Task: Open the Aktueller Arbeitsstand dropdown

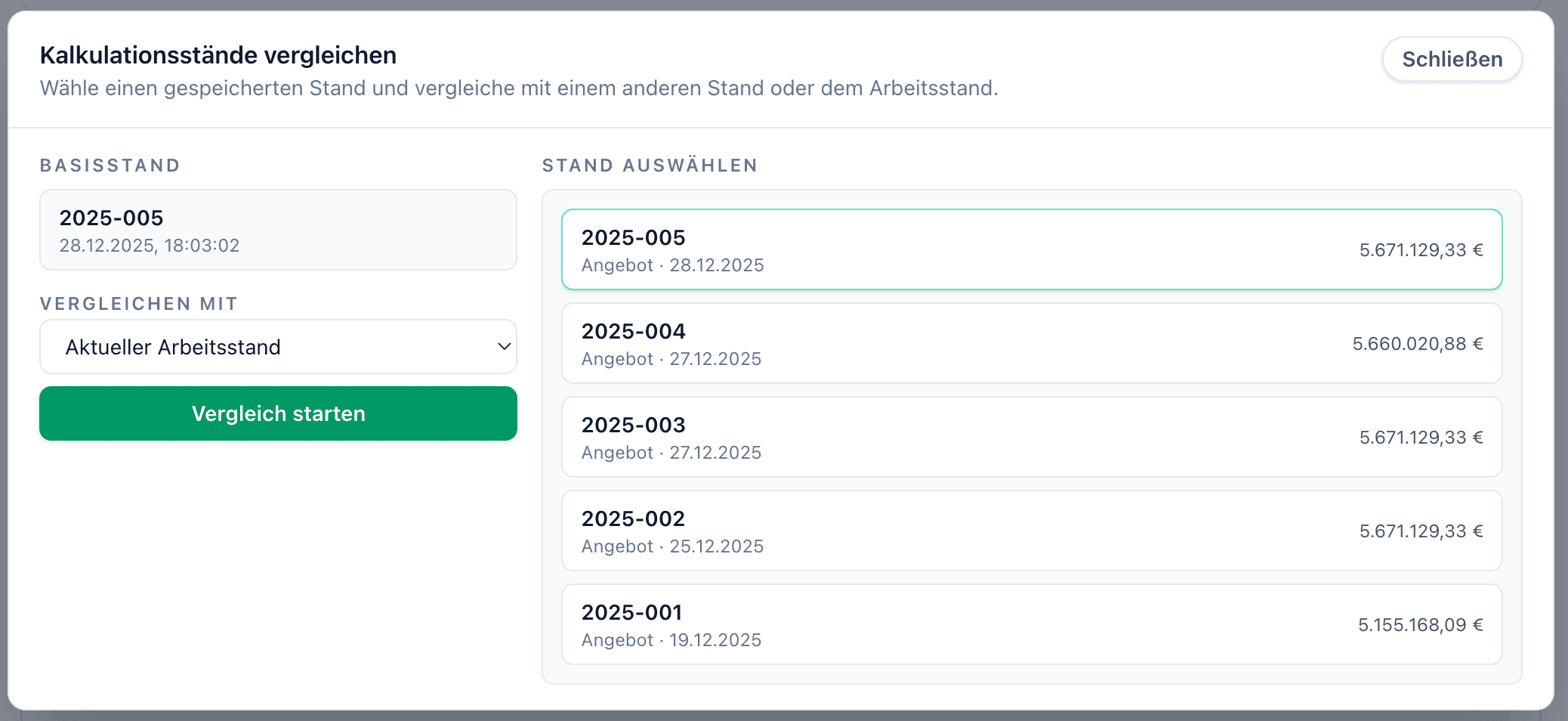Action: coord(278,346)
